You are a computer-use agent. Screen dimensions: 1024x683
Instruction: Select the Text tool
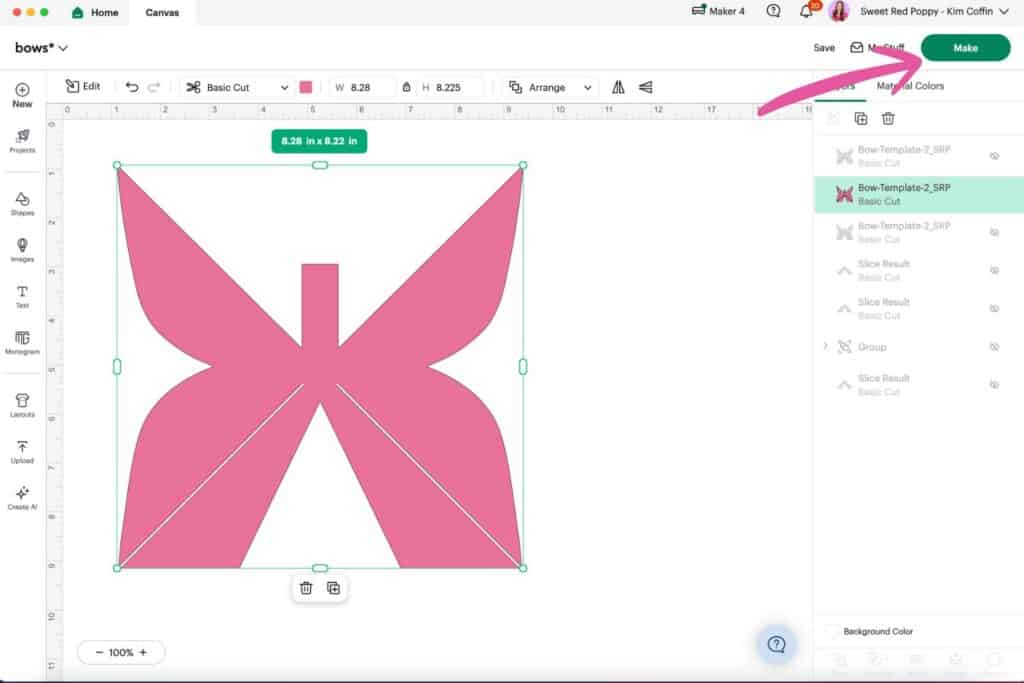22,295
